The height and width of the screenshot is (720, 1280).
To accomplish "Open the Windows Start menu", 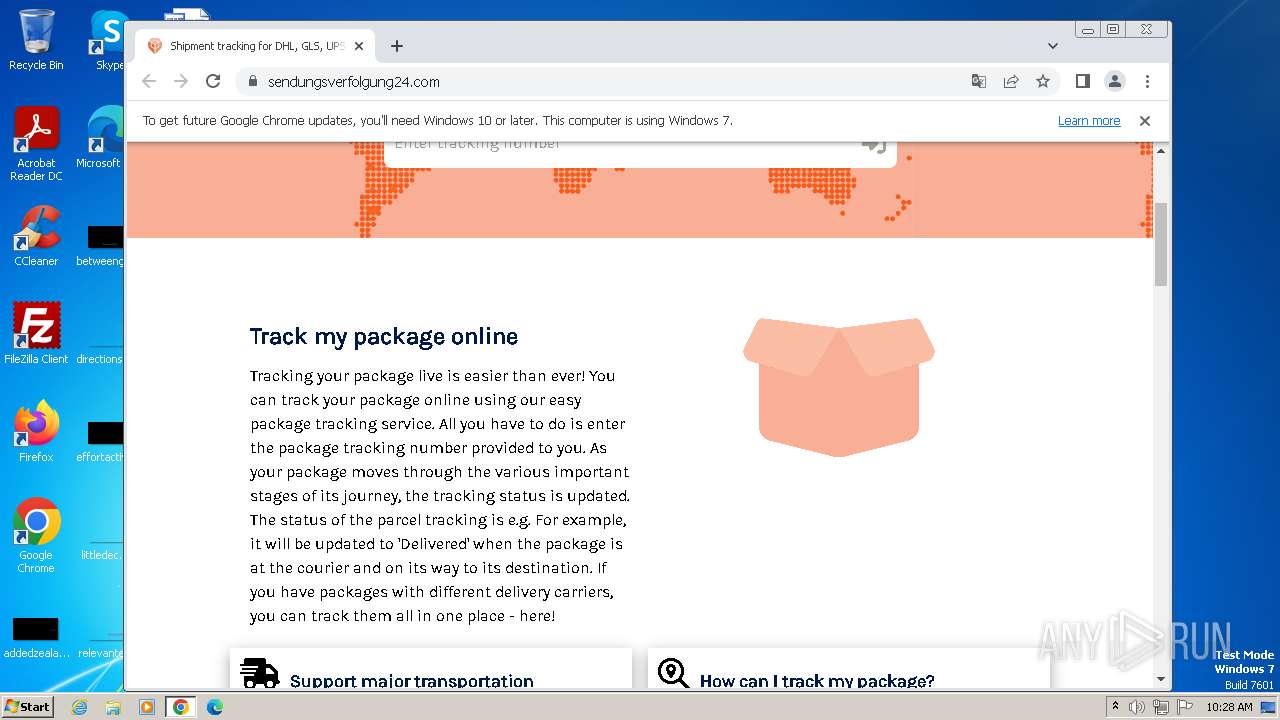I will tap(27, 706).
